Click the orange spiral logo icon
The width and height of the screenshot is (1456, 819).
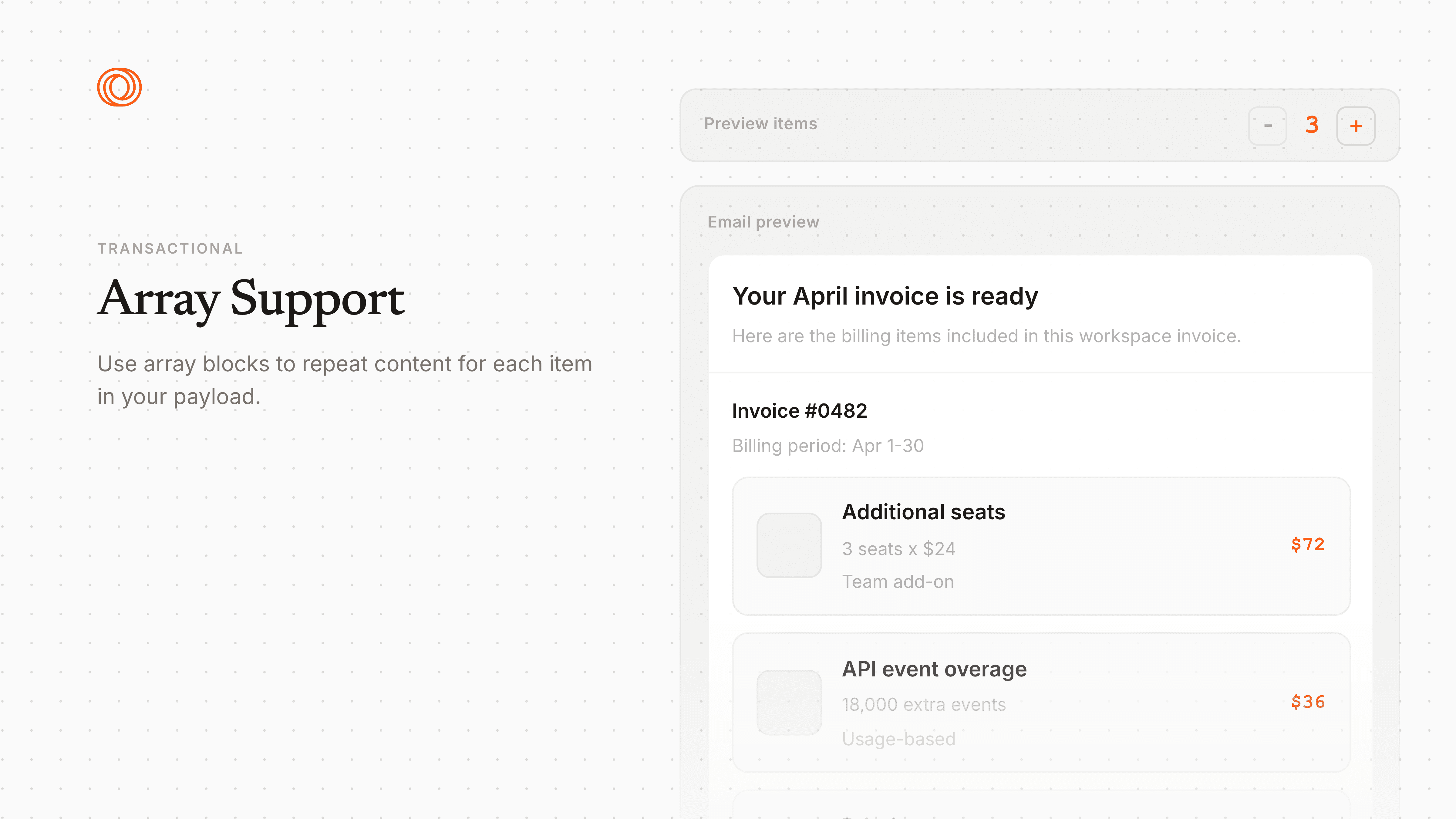[x=119, y=87]
